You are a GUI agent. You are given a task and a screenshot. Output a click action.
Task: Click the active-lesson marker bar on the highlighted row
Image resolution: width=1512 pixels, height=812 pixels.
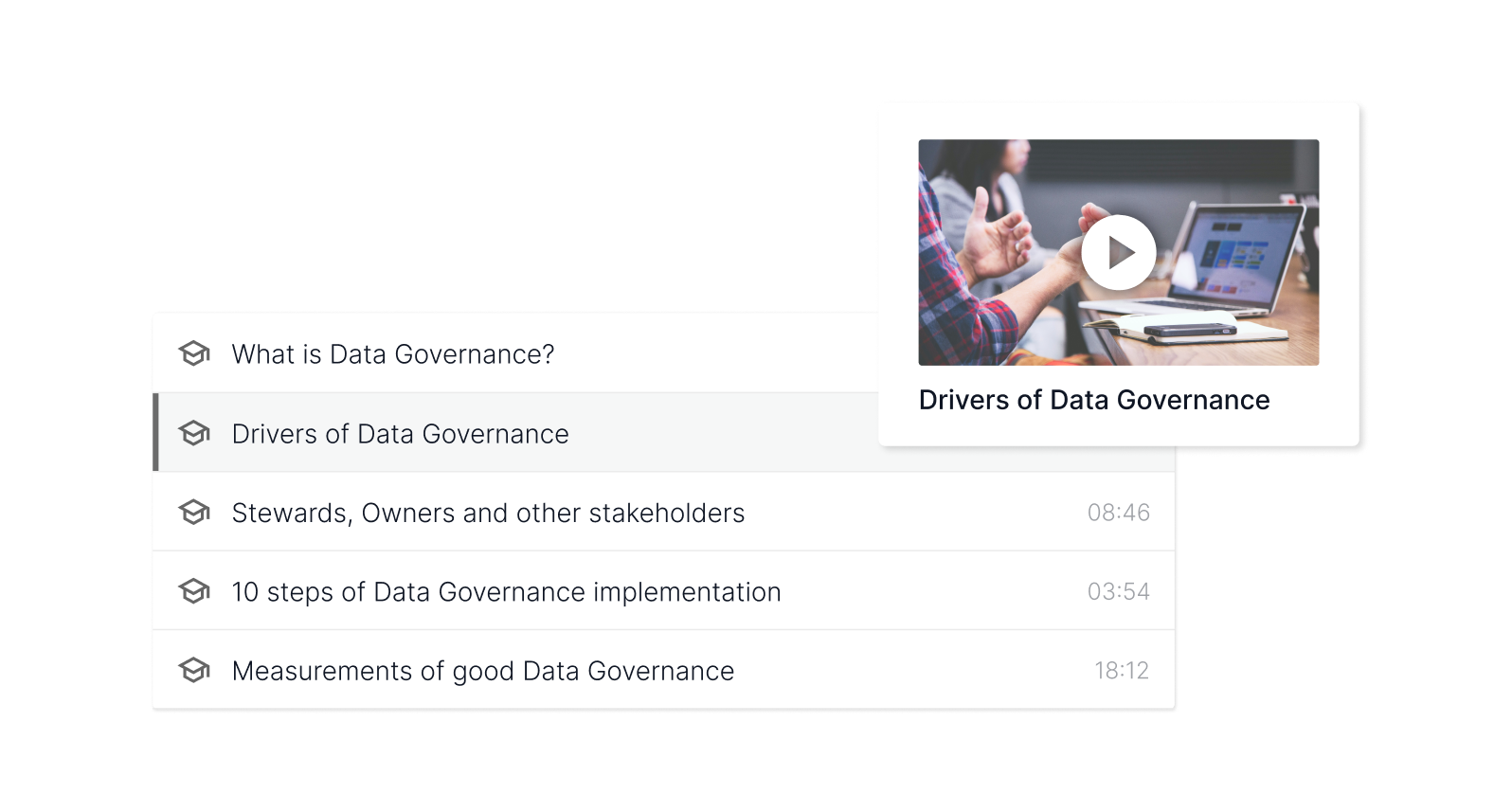(155, 433)
